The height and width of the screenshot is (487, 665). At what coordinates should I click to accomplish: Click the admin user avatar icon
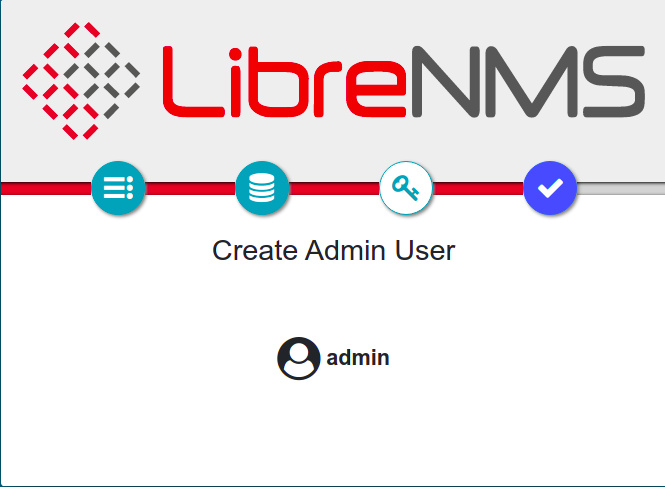[298, 358]
